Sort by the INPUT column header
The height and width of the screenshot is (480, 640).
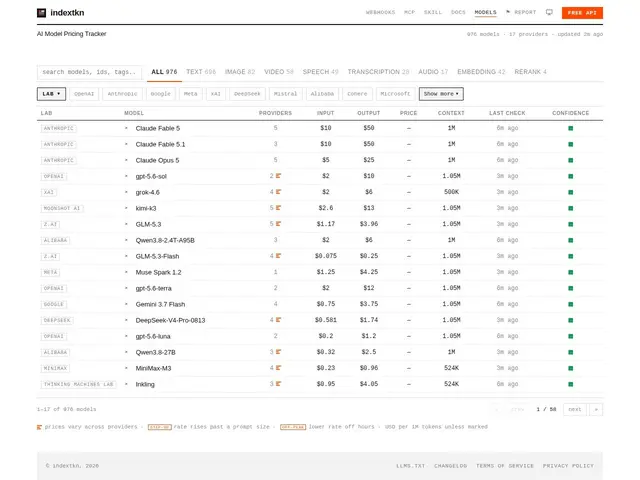[325, 113]
